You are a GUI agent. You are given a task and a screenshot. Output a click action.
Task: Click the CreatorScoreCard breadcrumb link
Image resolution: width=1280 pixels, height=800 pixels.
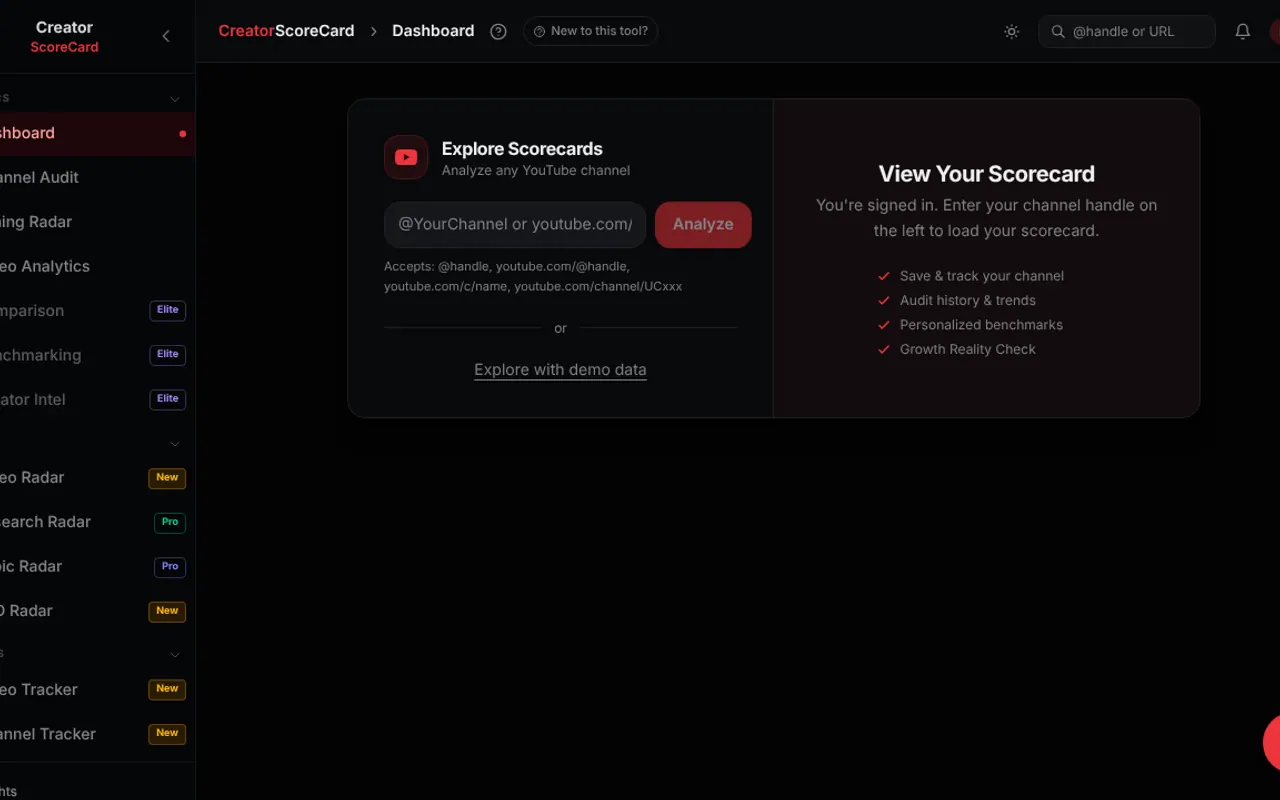click(286, 31)
